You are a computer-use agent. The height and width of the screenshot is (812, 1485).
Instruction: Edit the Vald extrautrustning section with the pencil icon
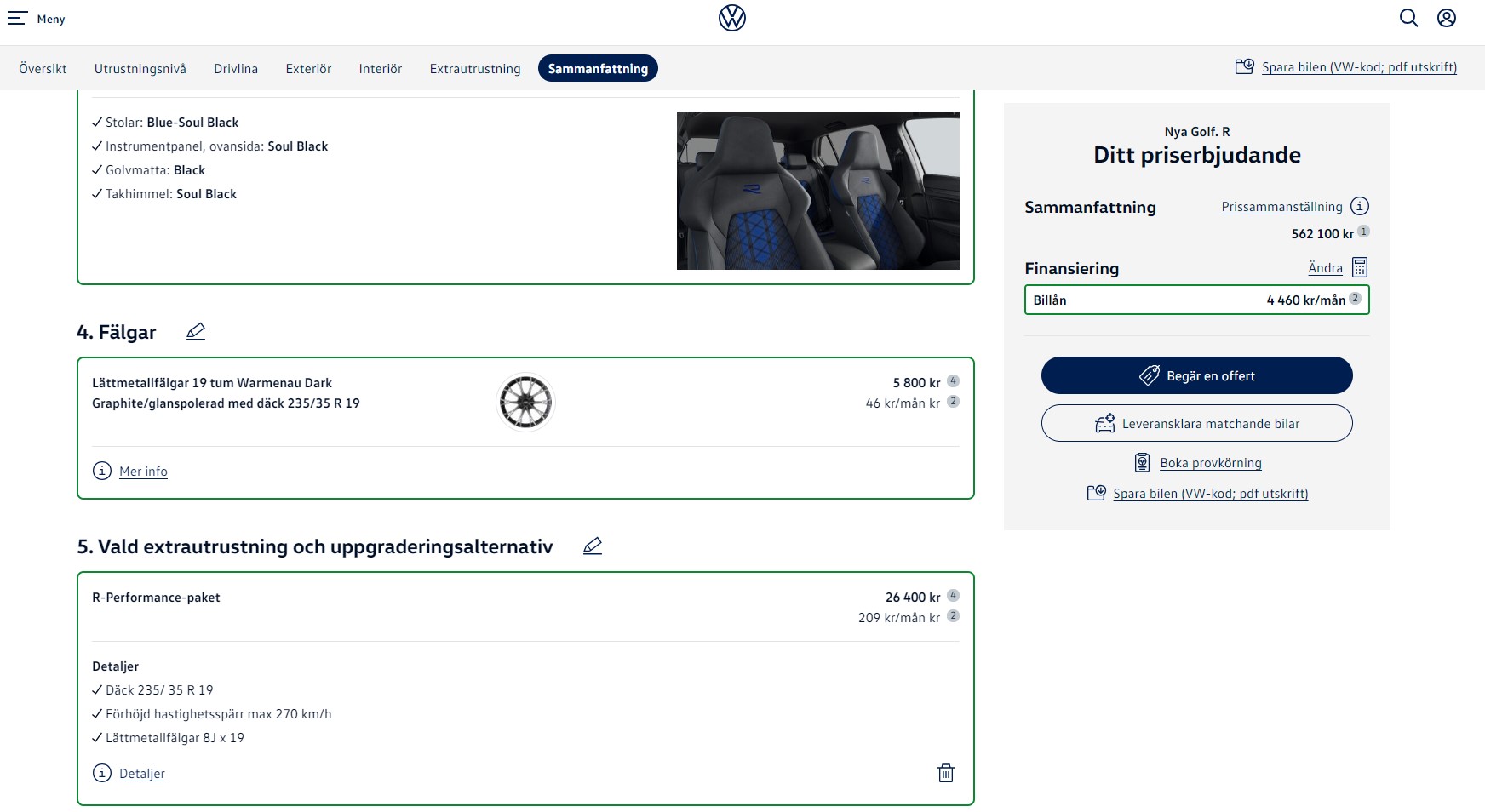(593, 546)
